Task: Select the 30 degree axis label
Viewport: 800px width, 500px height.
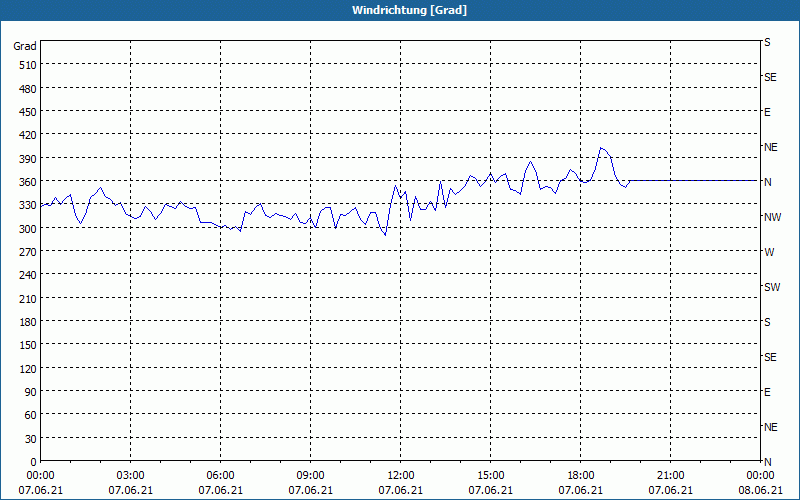Action: (x=31, y=439)
